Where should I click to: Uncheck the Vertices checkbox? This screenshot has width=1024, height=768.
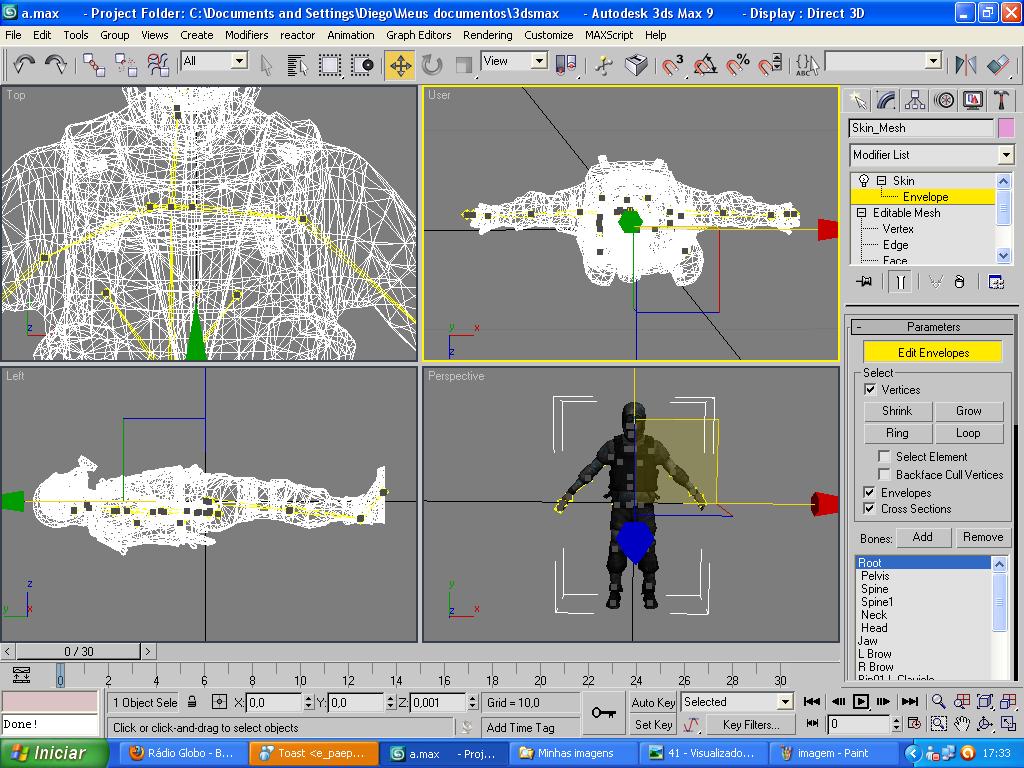click(870, 390)
